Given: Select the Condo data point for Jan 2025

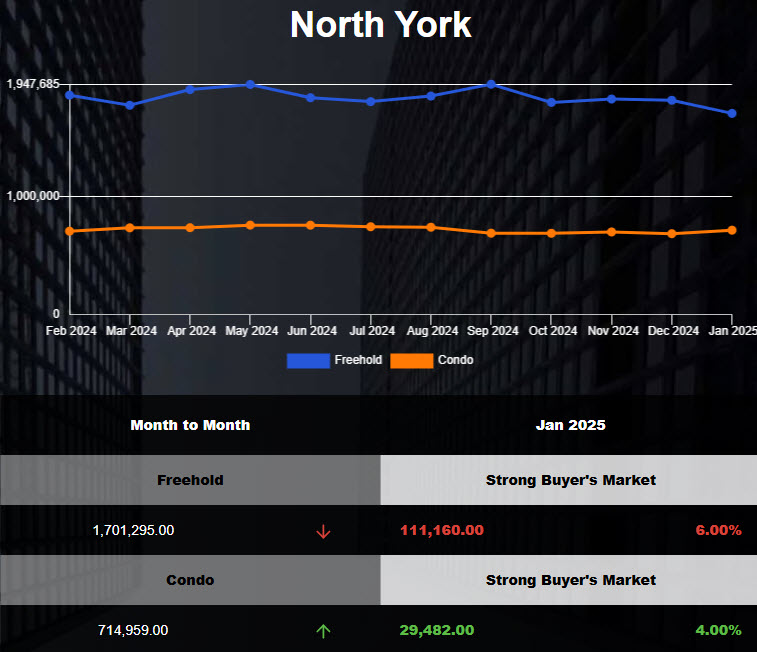Looking at the screenshot, I should pyautogui.click(x=732, y=230).
